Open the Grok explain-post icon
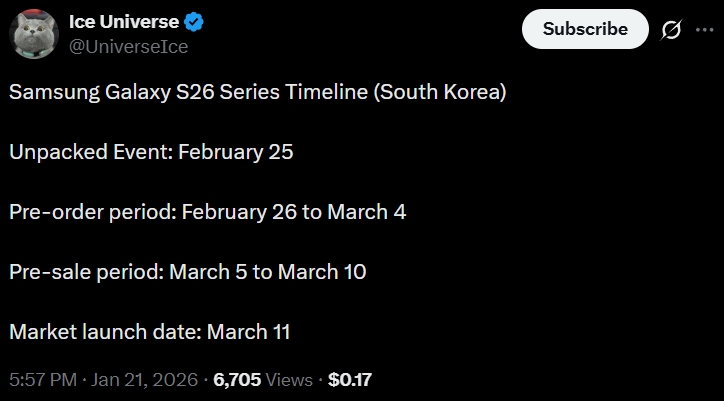The height and width of the screenshot is (401, 724). [x=672, y=30]
